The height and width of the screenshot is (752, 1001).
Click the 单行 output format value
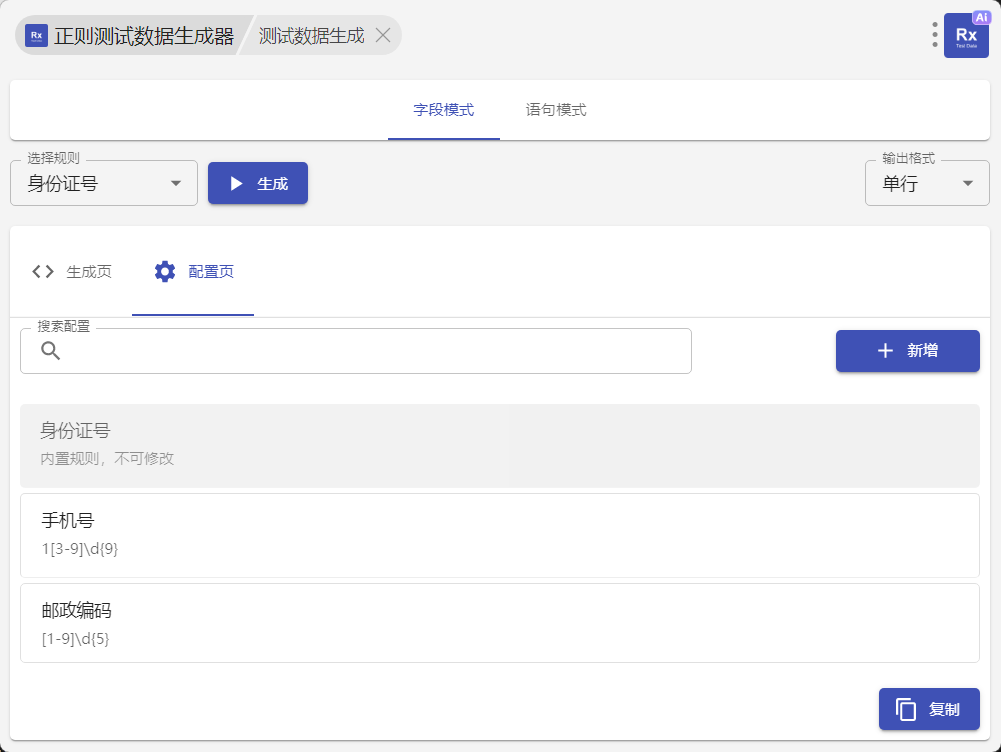(x=900, y=184)
